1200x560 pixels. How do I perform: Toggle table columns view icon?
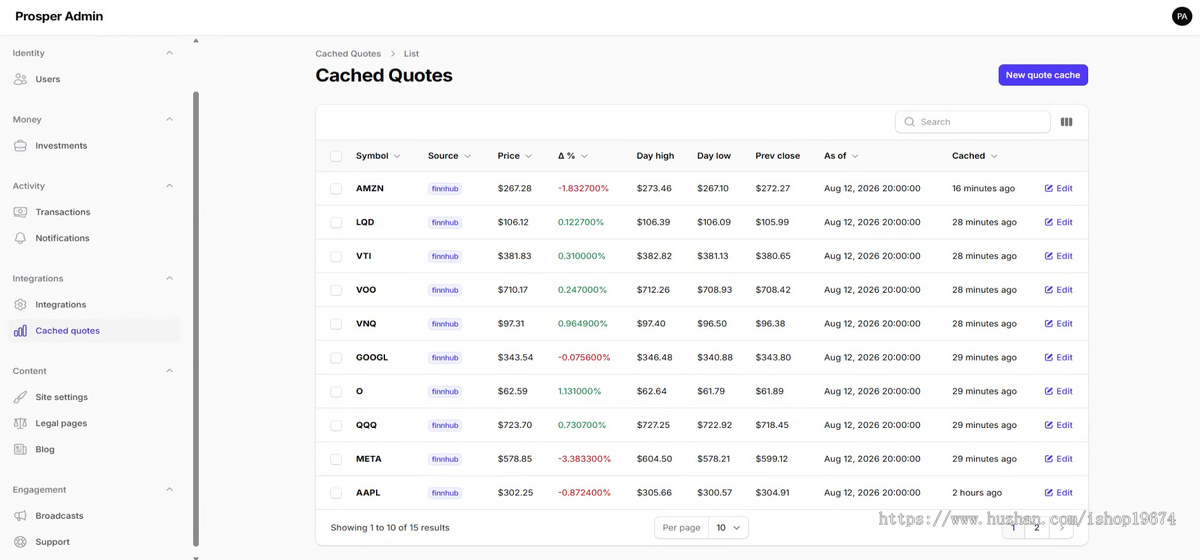[1066, 122]
